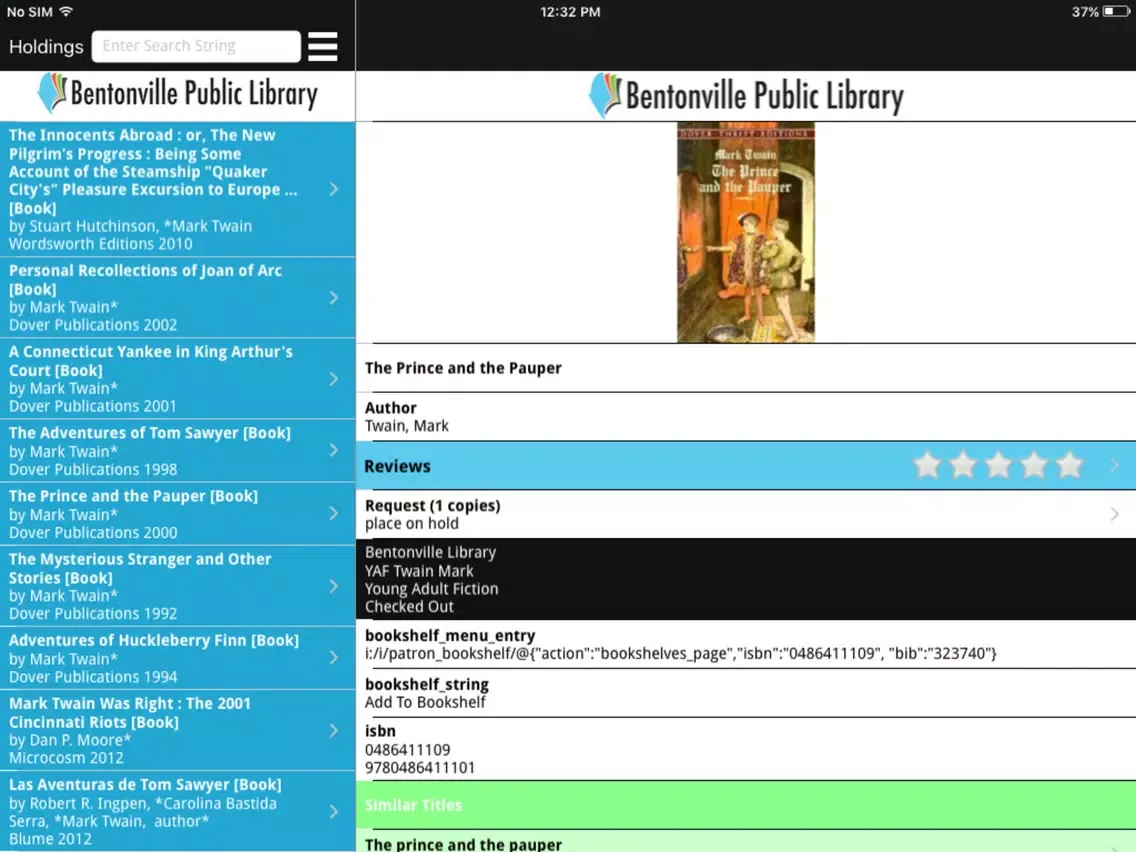This screenshot has width=1136, height=852.
Task: Click Blume 2012 publisher text
Action: pos(50,838)
